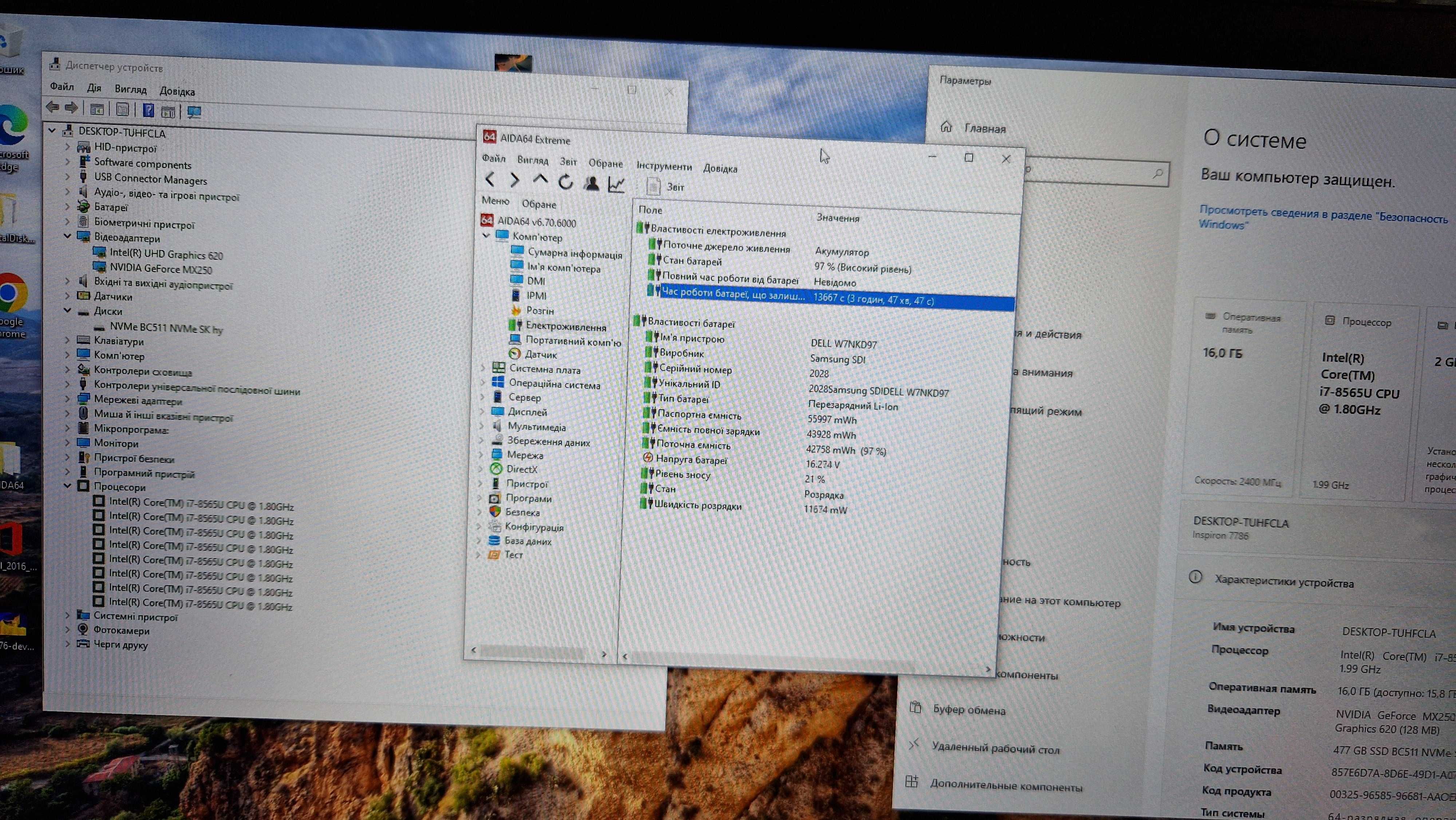Select Фотокамери in Device Manager
This screenshot has width=1456, height=820.
[x=122, y=631]
